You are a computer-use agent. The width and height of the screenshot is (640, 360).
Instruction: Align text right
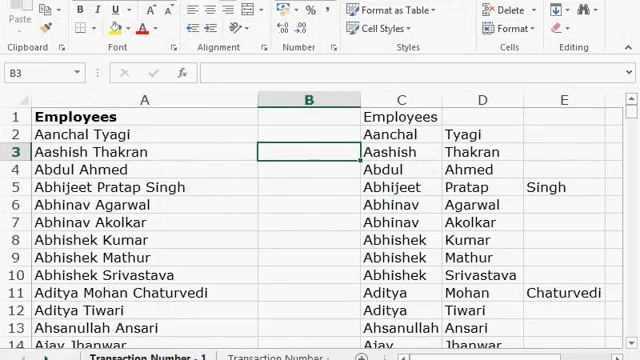pyautogui.click(x=228, y=10)
